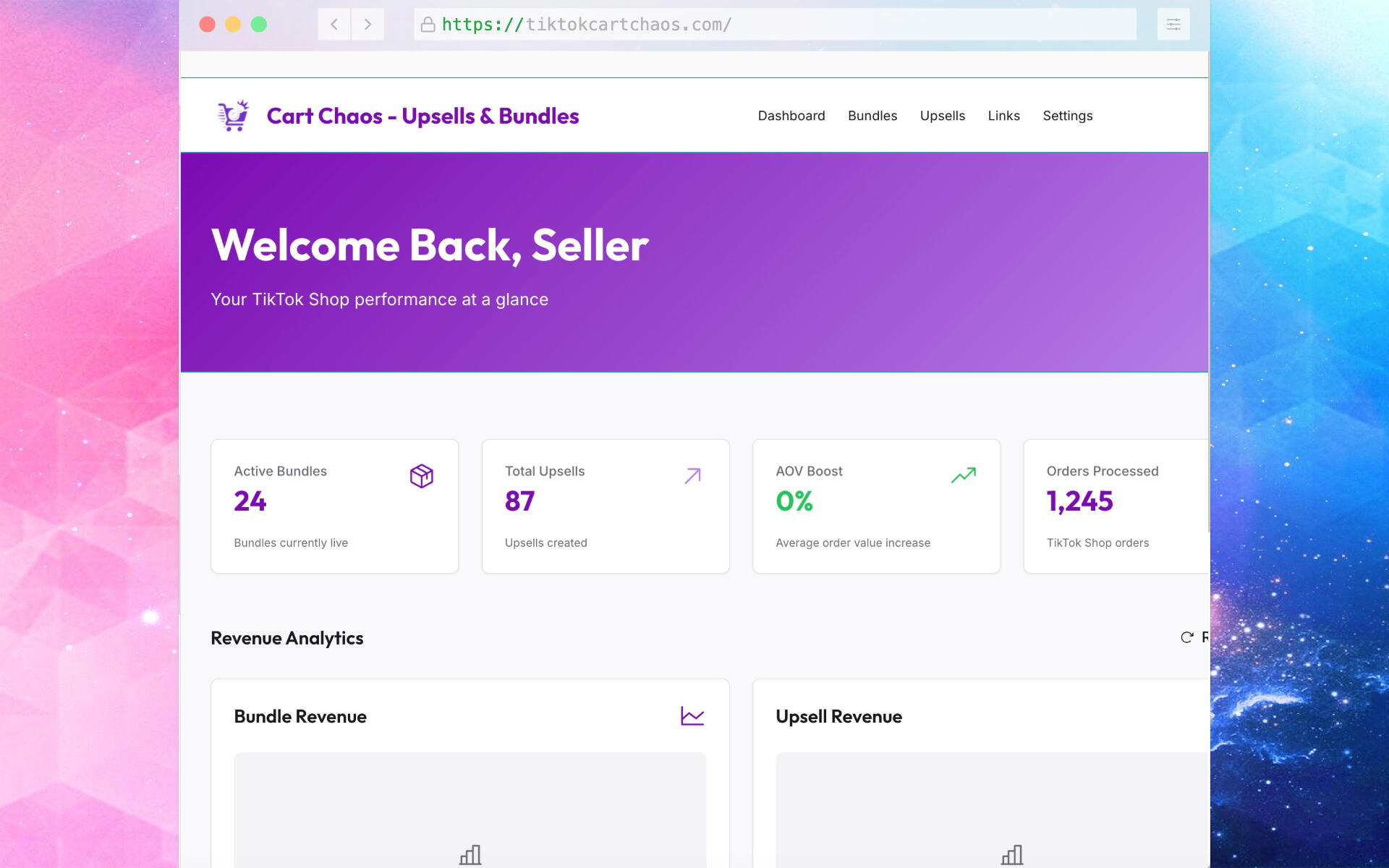Click the AOV Boost trending-up icon

pos(963,475)
